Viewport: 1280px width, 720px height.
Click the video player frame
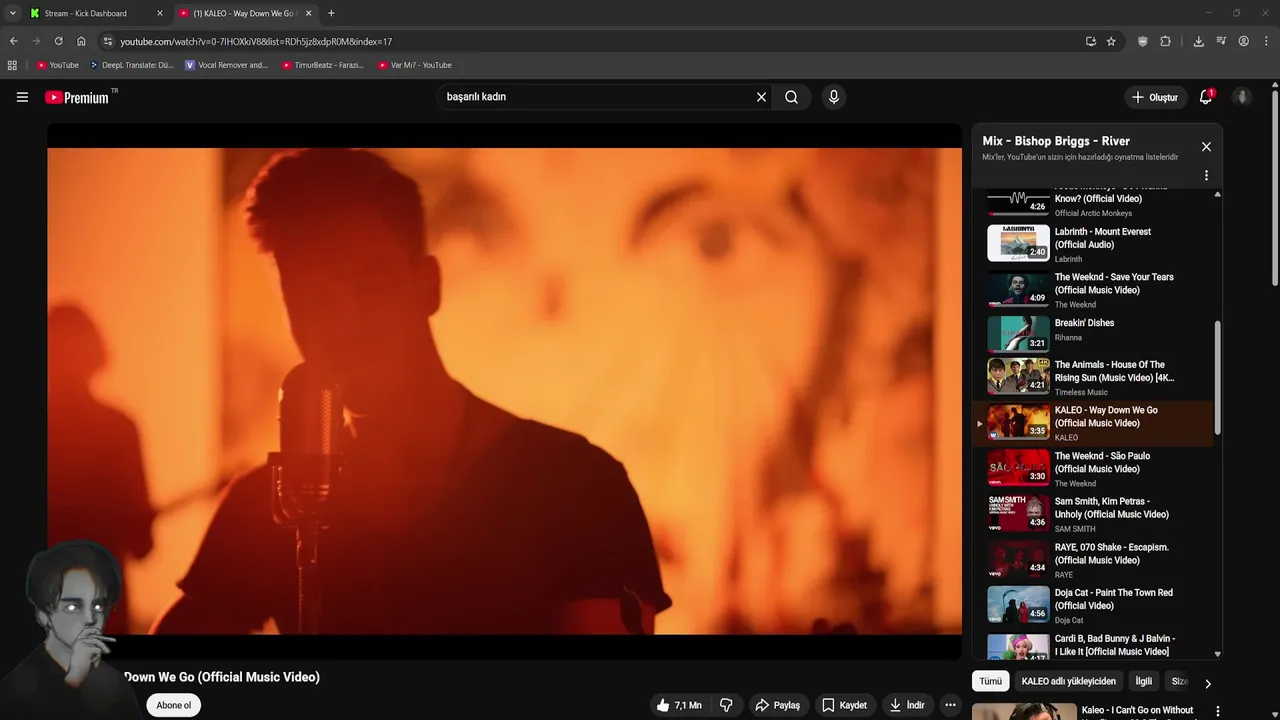pos(504,391)
